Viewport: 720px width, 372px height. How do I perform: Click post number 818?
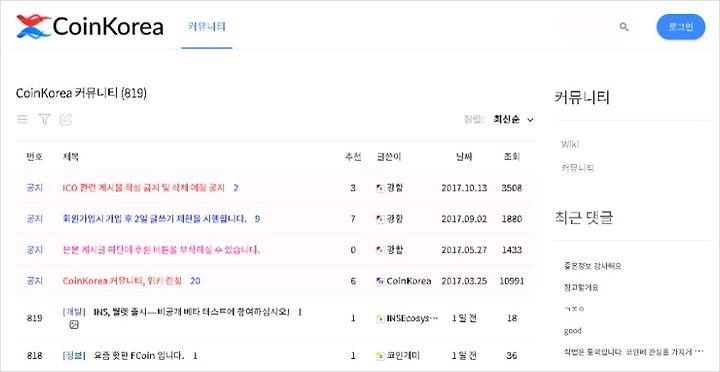(34, 356)
